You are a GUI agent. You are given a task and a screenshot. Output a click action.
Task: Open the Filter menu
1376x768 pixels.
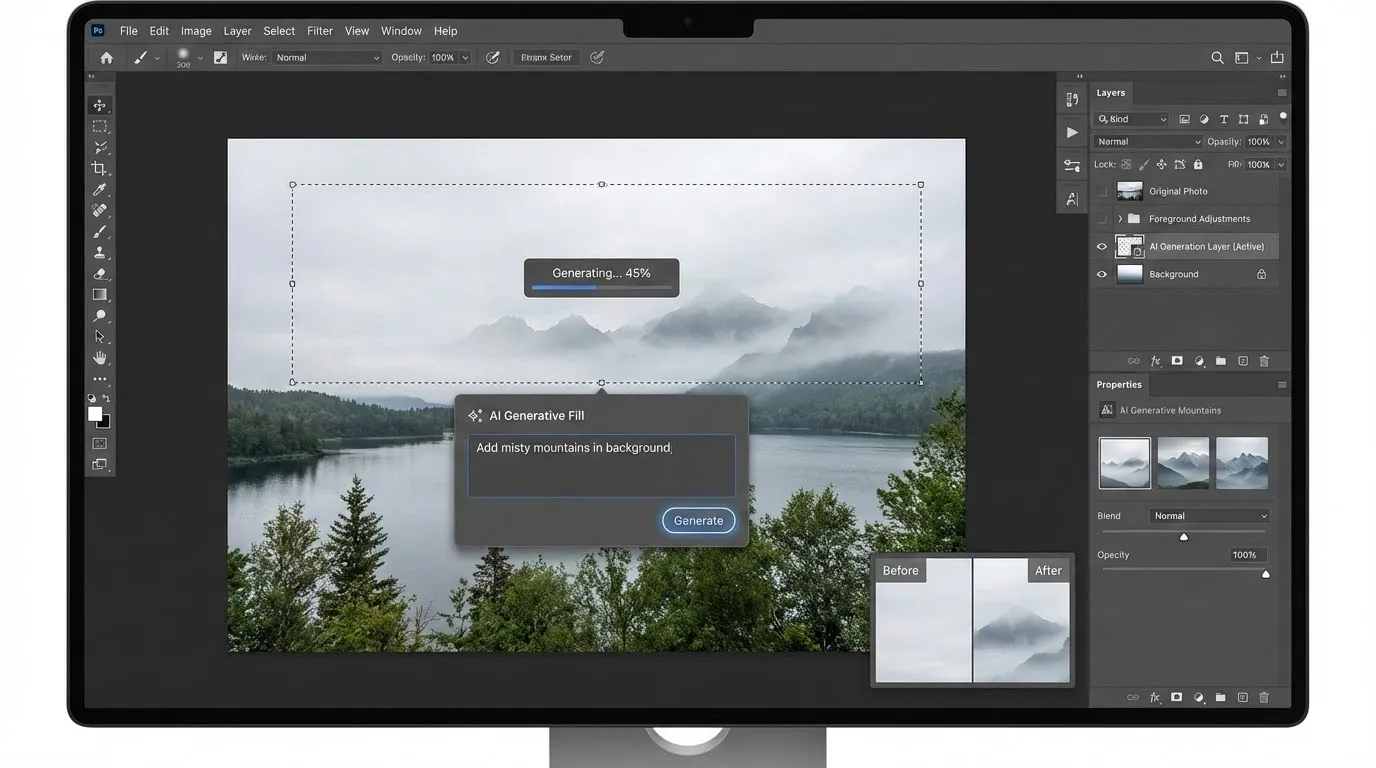[319, 31]
